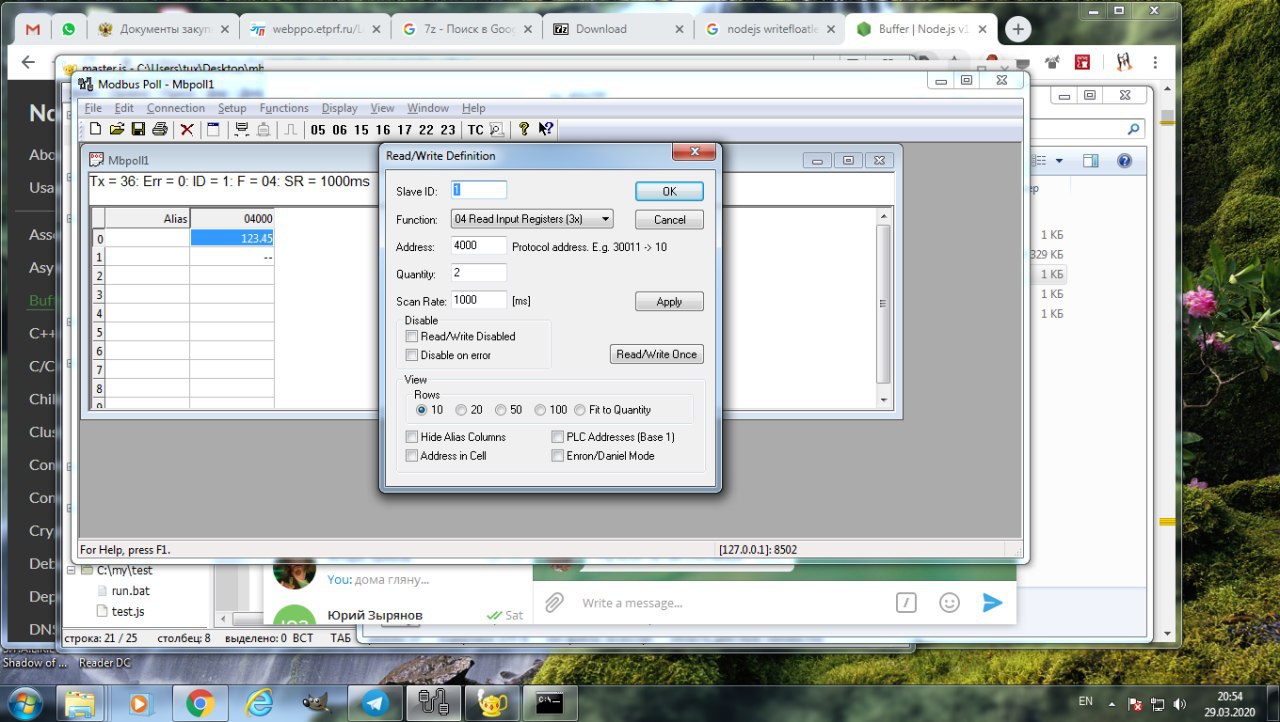This screenshot has height=722, width=1280.
Task: Open the Windows Start button
Action: point(24,703)
